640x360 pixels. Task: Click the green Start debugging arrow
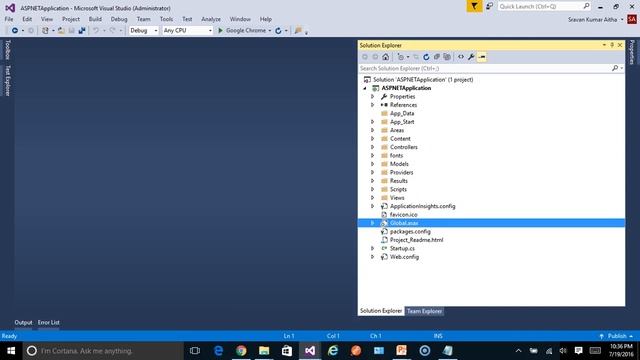pyautogui.click(x=220, y=31)
